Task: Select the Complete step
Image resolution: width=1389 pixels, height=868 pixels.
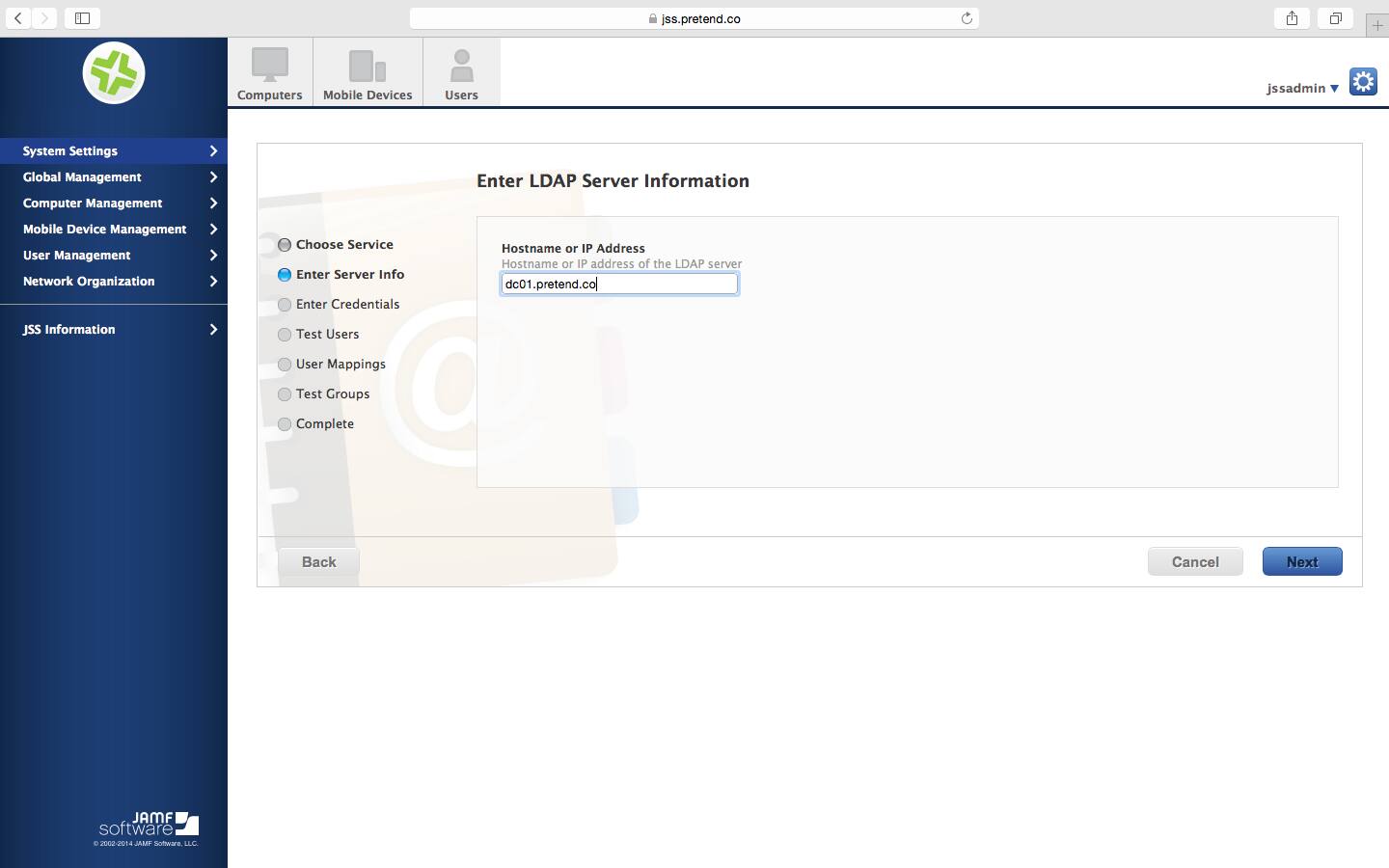Action: tap(315, 424)
